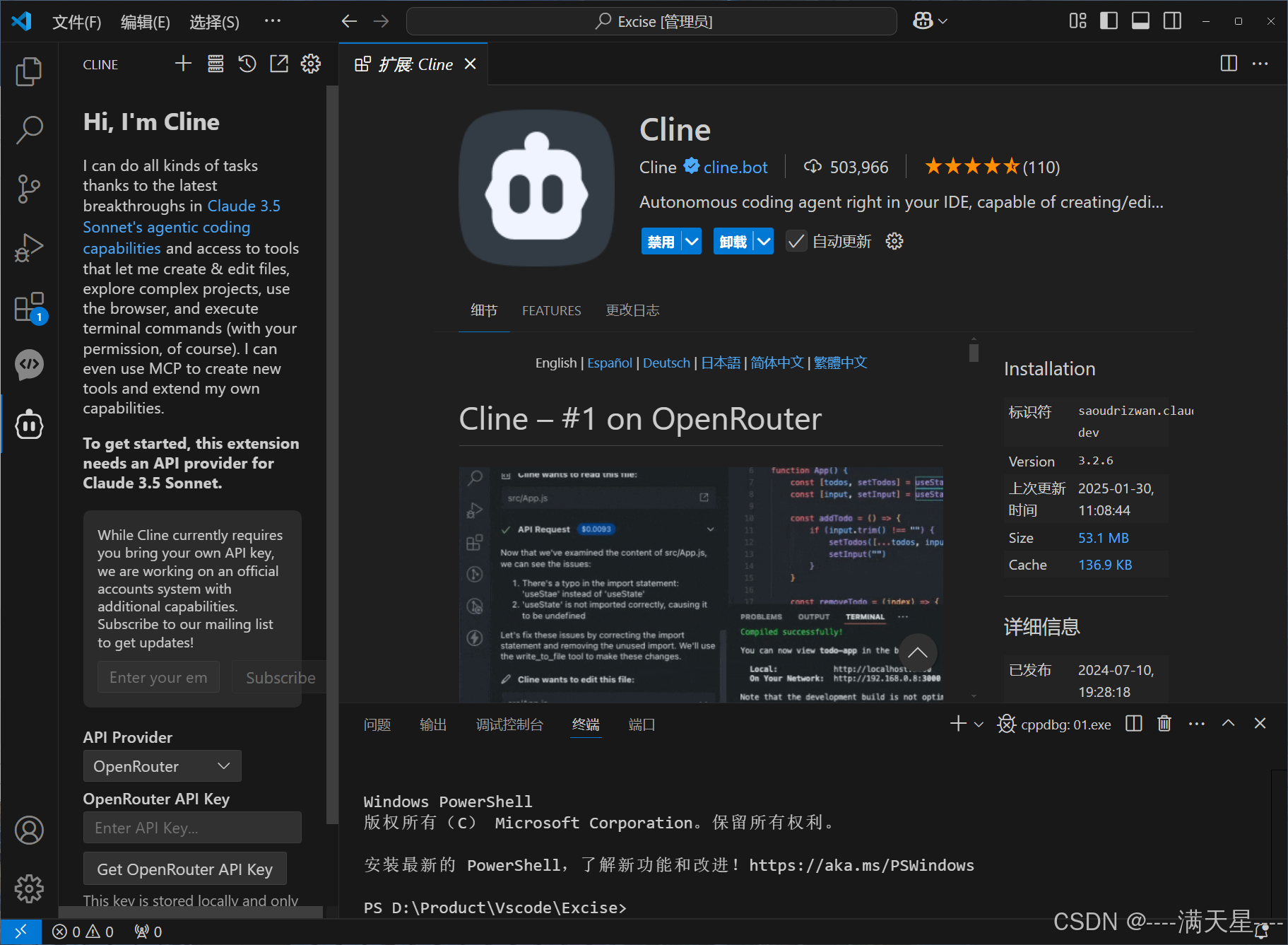The image size is (1288, 945).
Task: Open the 选择(S) menu
Action: pos(215,22)
